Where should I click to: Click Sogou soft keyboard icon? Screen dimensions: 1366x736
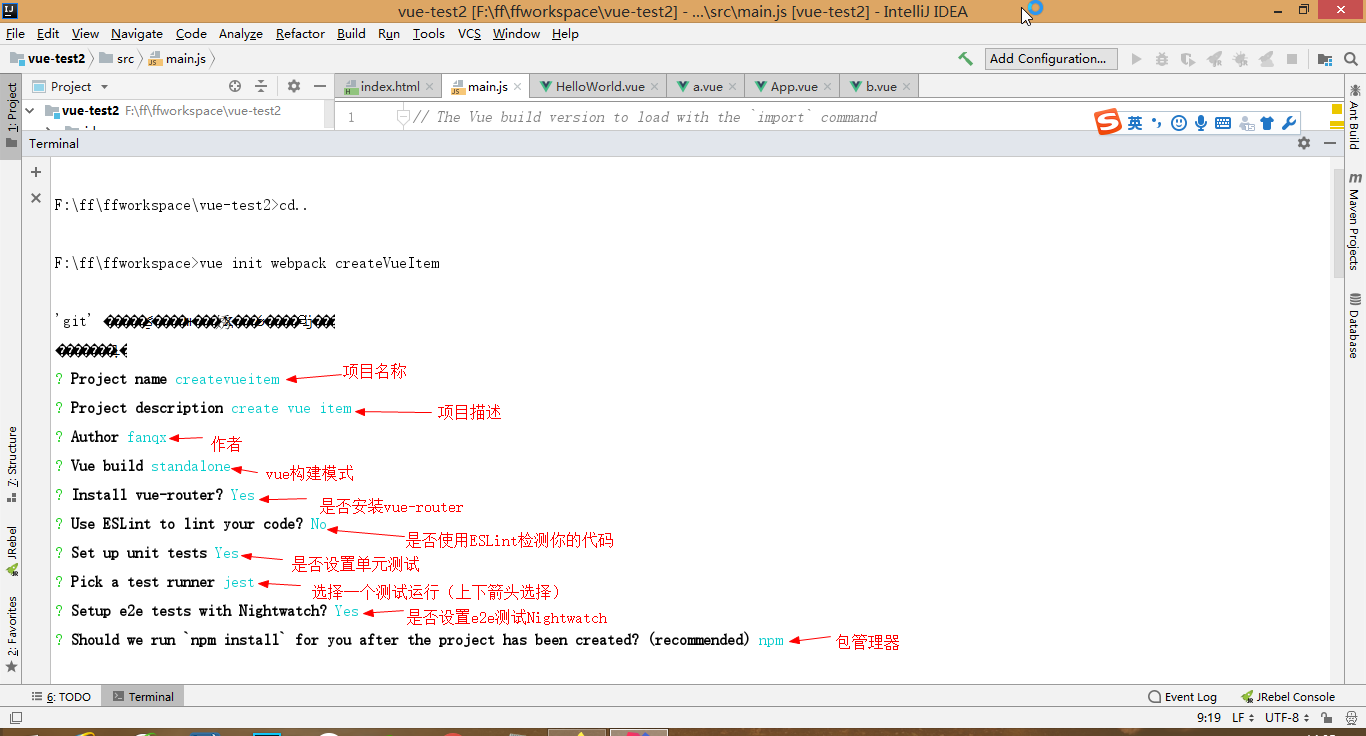[1223, 123]
